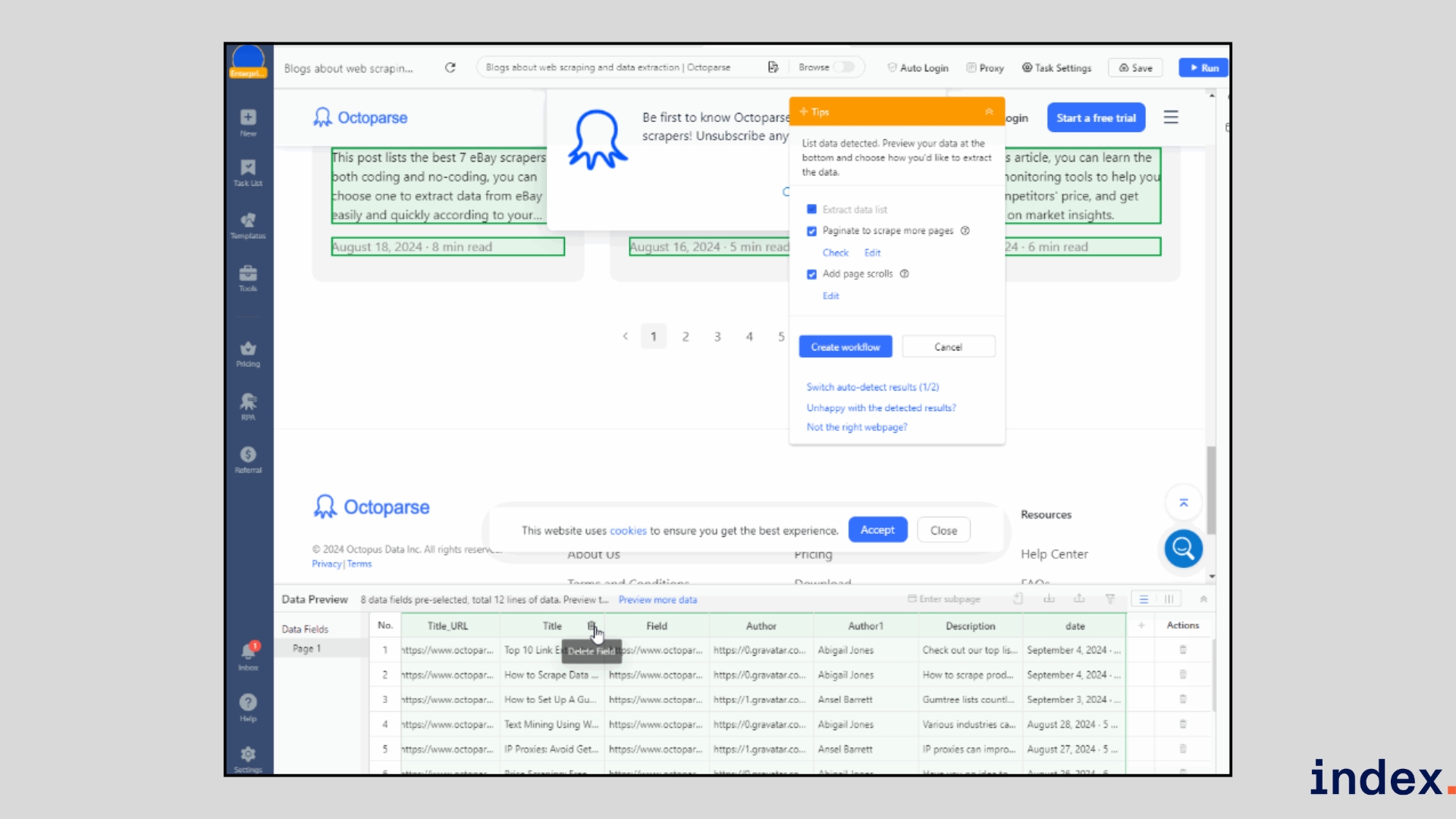Click the Create workflow button
The height and width of the screenshot is (819, 1456).
pyautogui.click(x=845, y=347)
